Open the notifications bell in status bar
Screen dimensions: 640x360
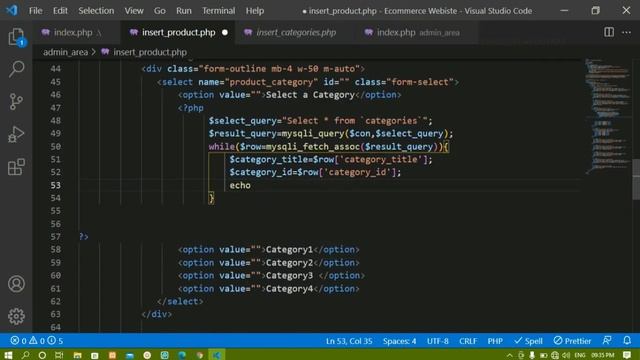coord(627,340)
